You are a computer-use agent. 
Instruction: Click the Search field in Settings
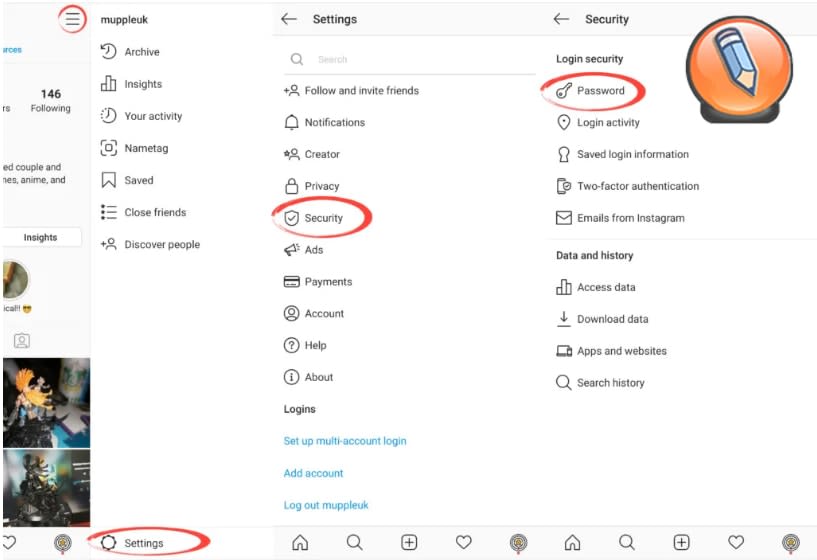click(410, 59)
